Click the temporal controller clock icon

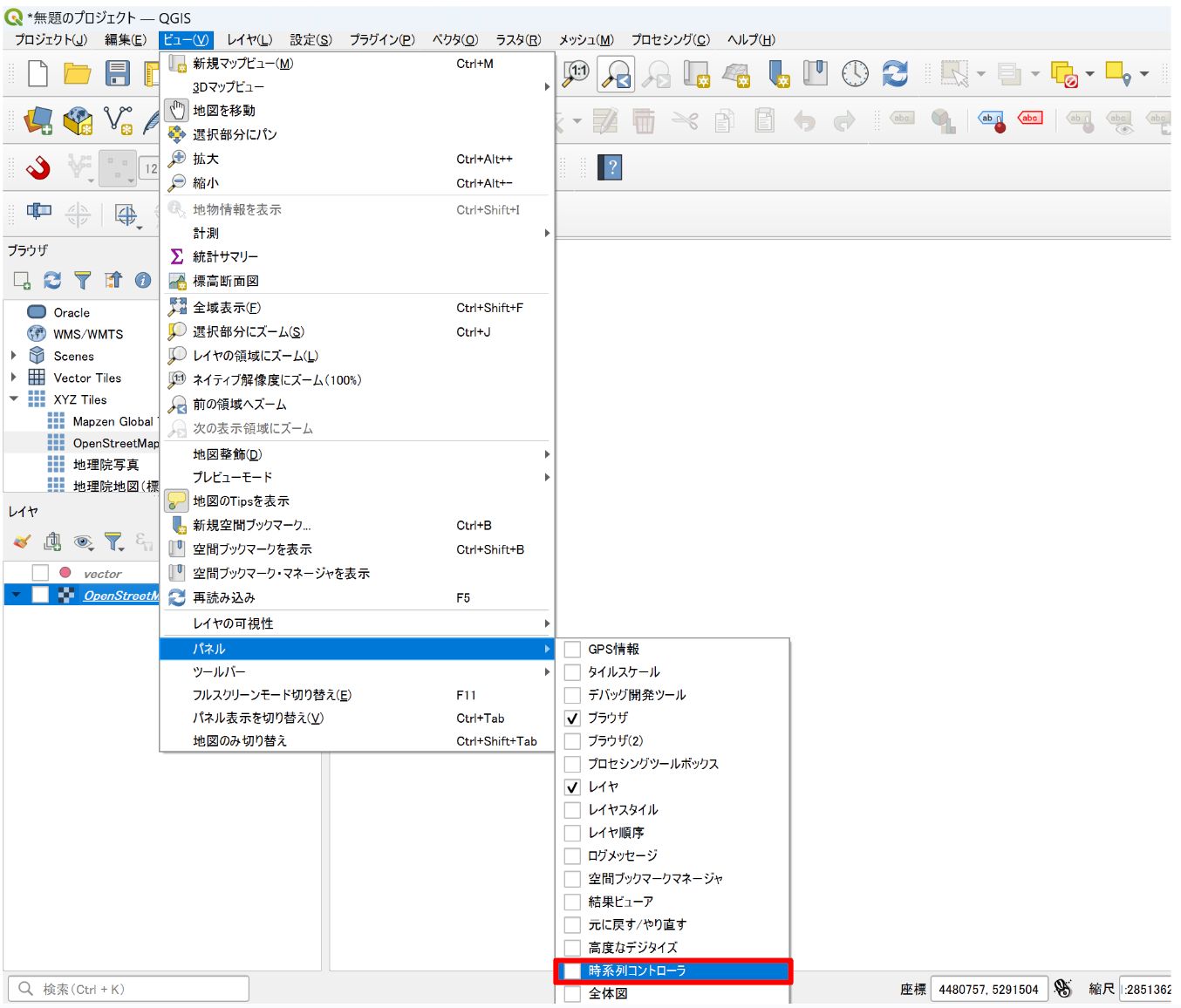855,74
